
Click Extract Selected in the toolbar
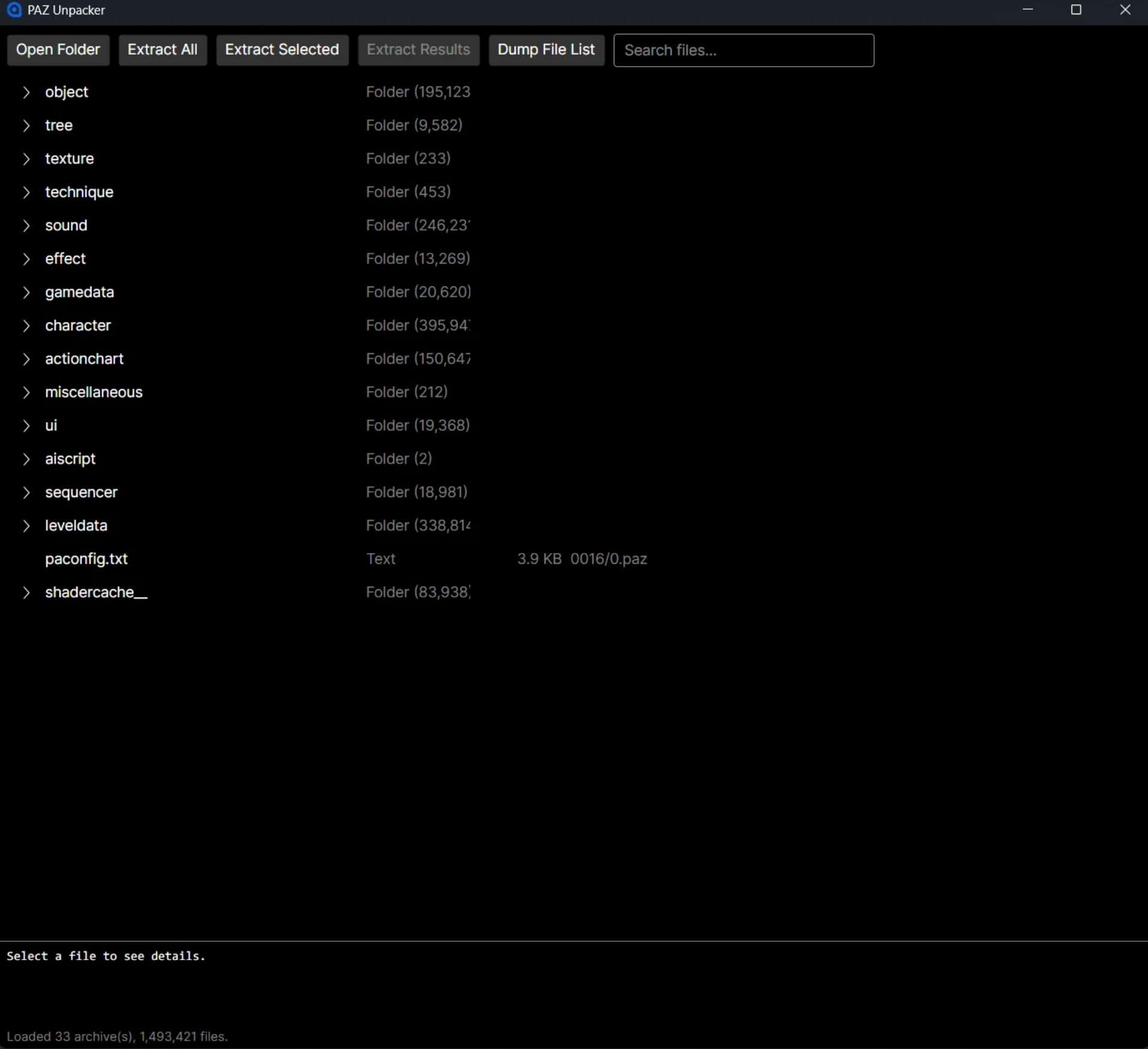(x=282, y=50)
